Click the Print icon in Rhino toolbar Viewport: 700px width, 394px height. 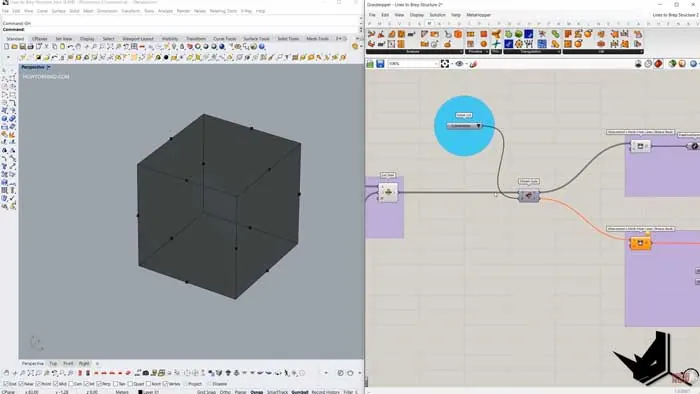[x=30, y=46]
